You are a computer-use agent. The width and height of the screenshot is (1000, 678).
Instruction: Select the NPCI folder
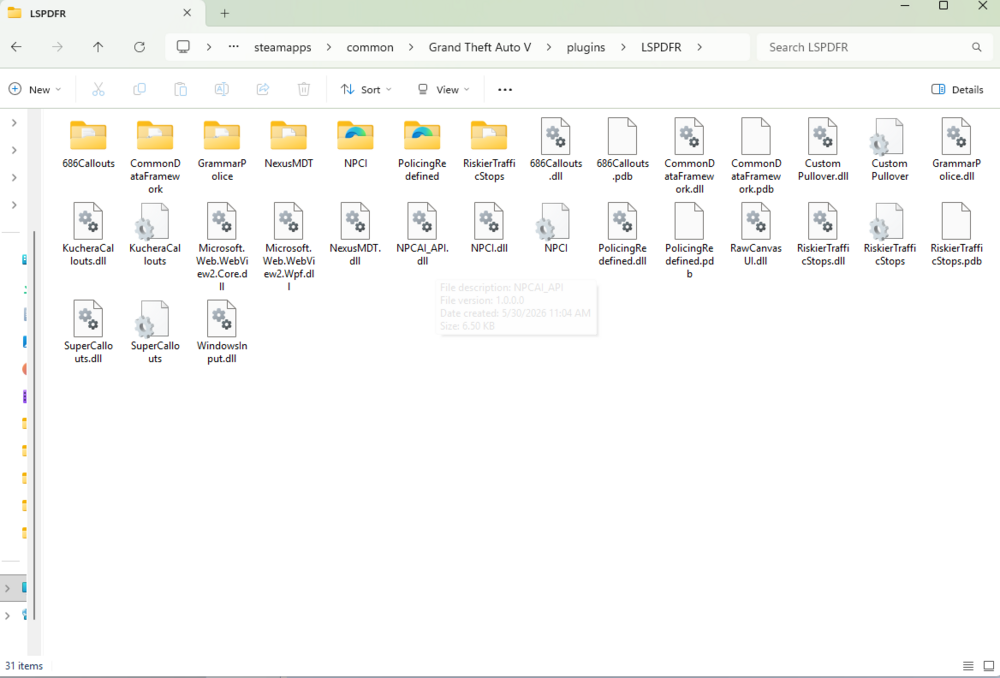click(x=355, y=144)
